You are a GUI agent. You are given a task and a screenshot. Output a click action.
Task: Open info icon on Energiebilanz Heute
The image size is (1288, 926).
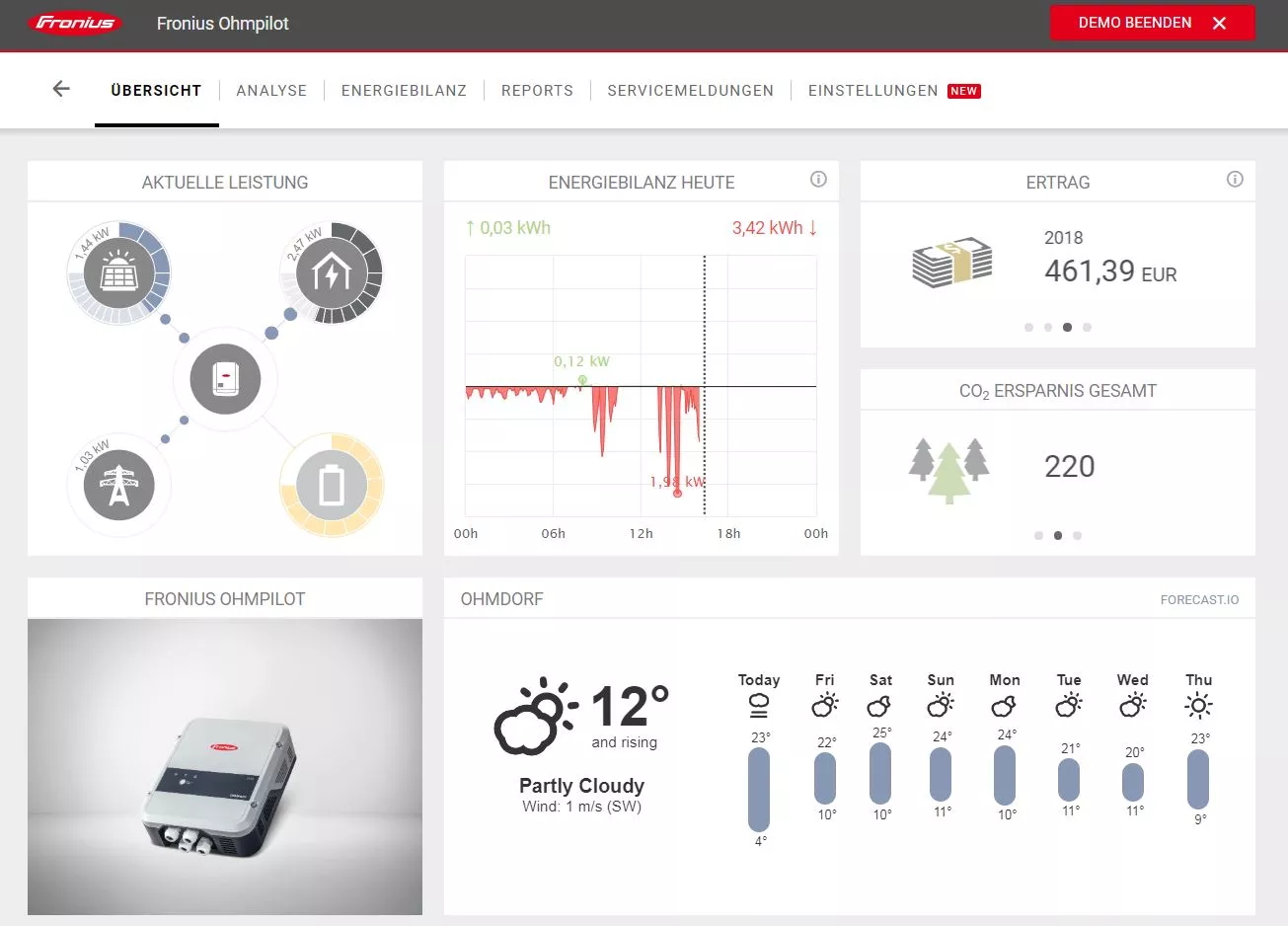(x=818, y=180)
